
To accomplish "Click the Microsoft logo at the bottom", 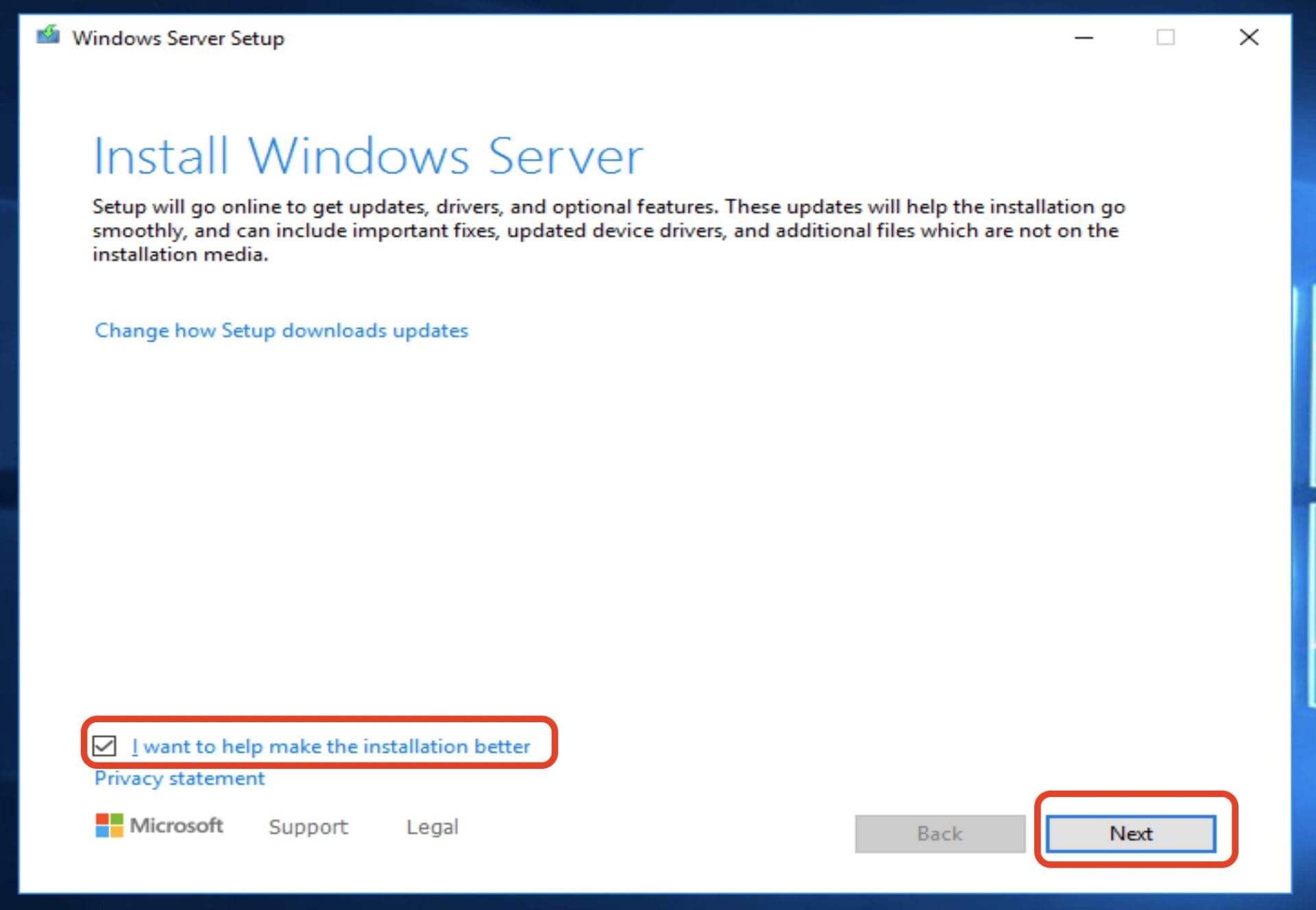I will tap(159, 826).
